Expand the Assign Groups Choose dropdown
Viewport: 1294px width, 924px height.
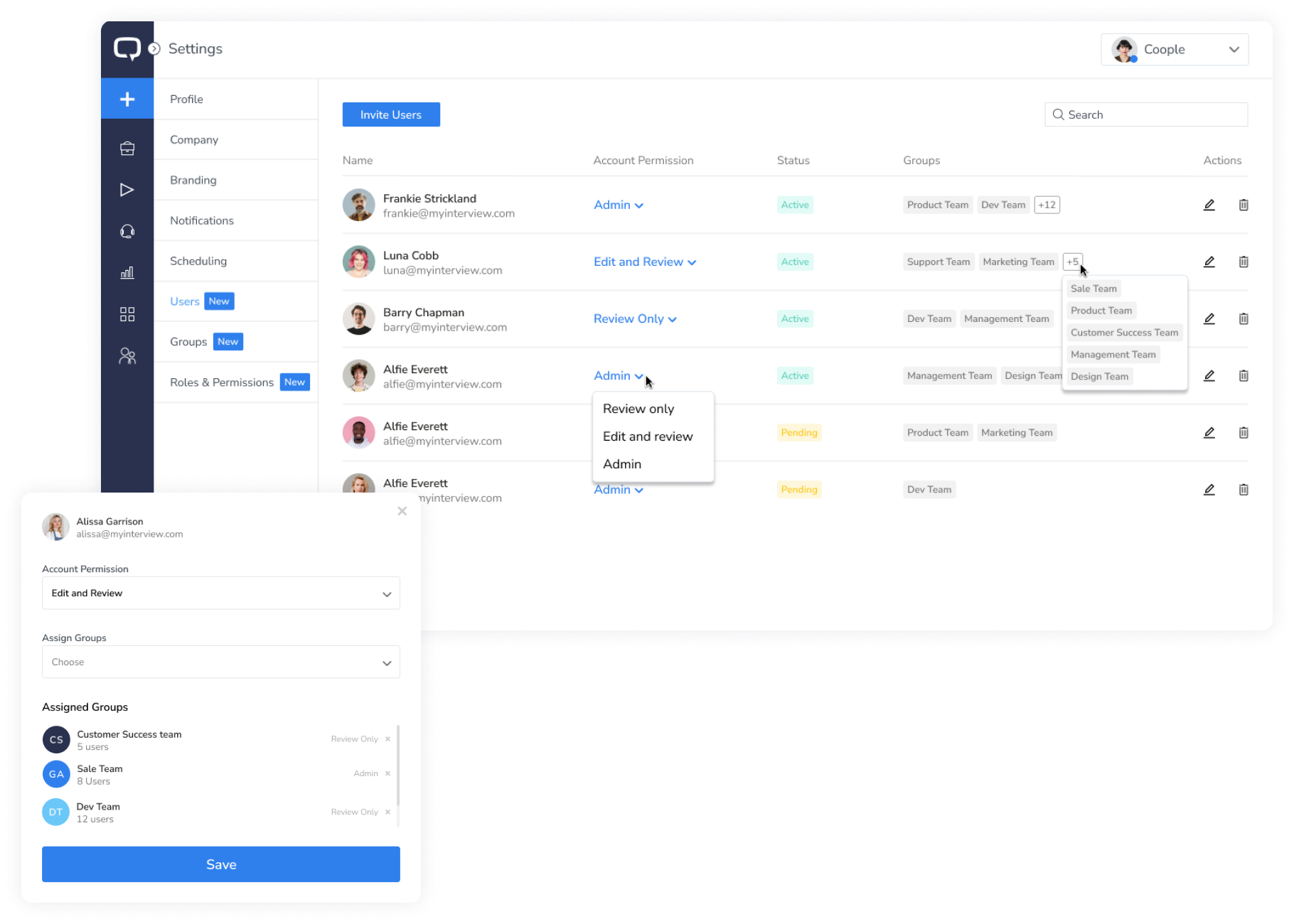pyautogui.click(x=221, y=662)
